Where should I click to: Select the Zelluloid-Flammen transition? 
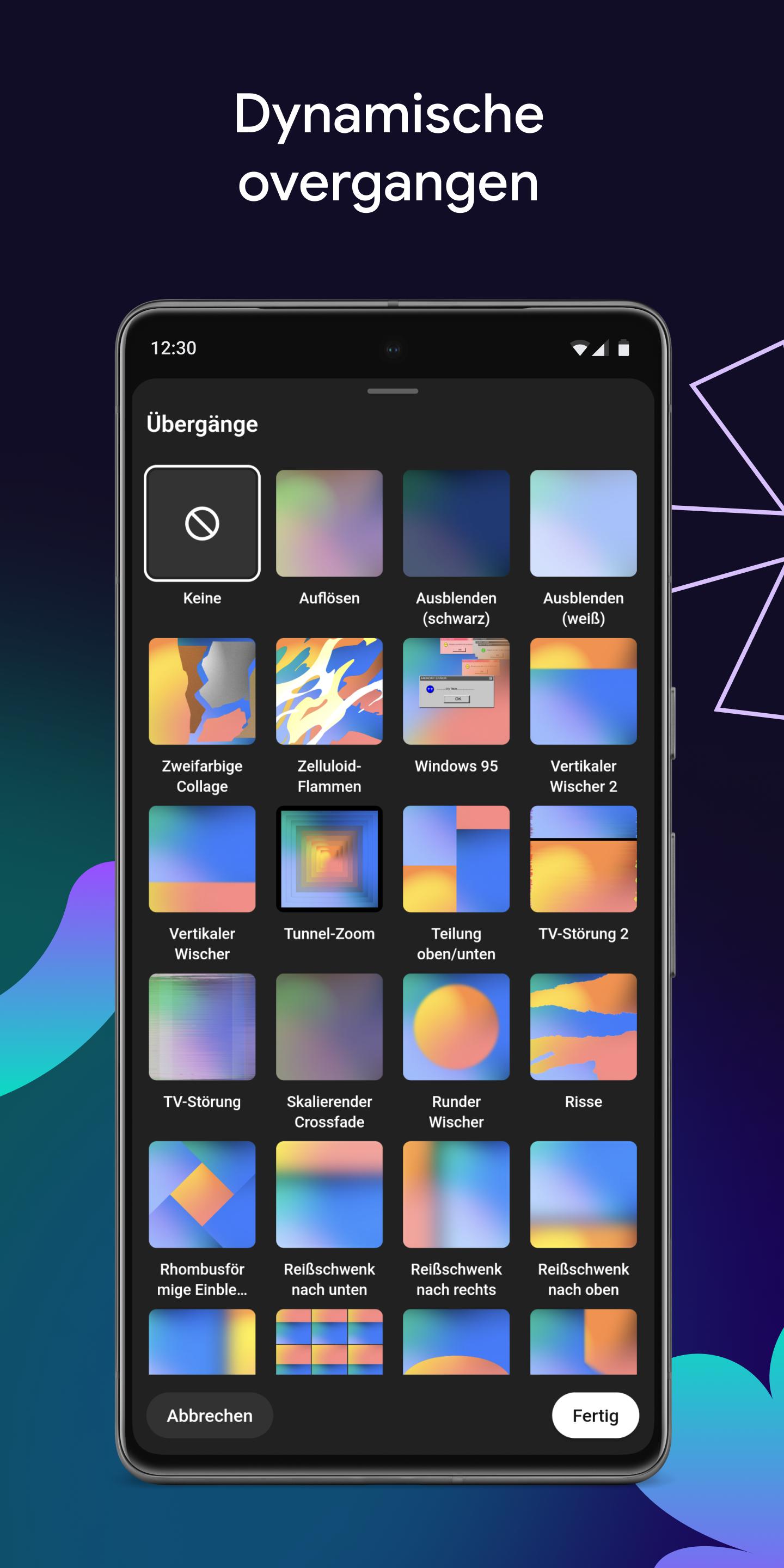(329, 691)
